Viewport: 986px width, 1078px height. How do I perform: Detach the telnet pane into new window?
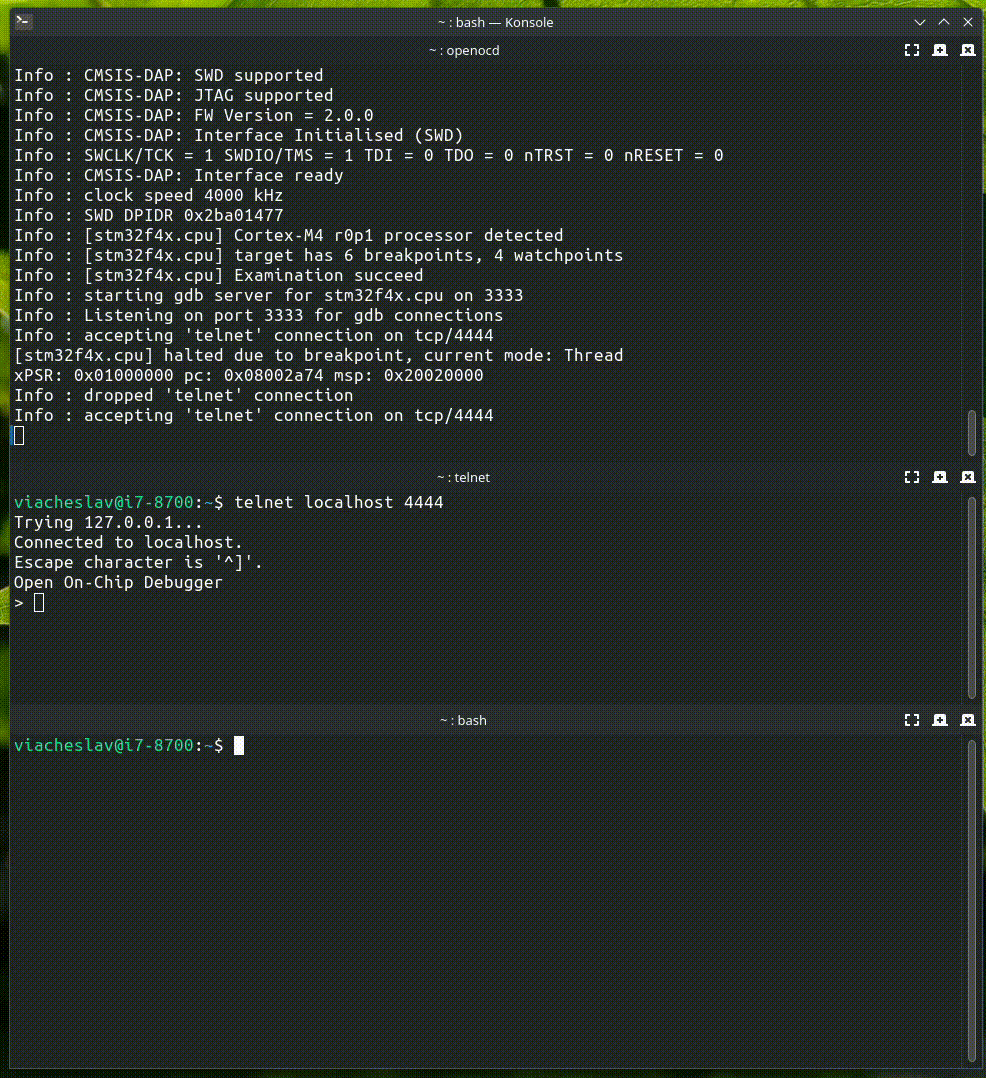tap(940, 477)
